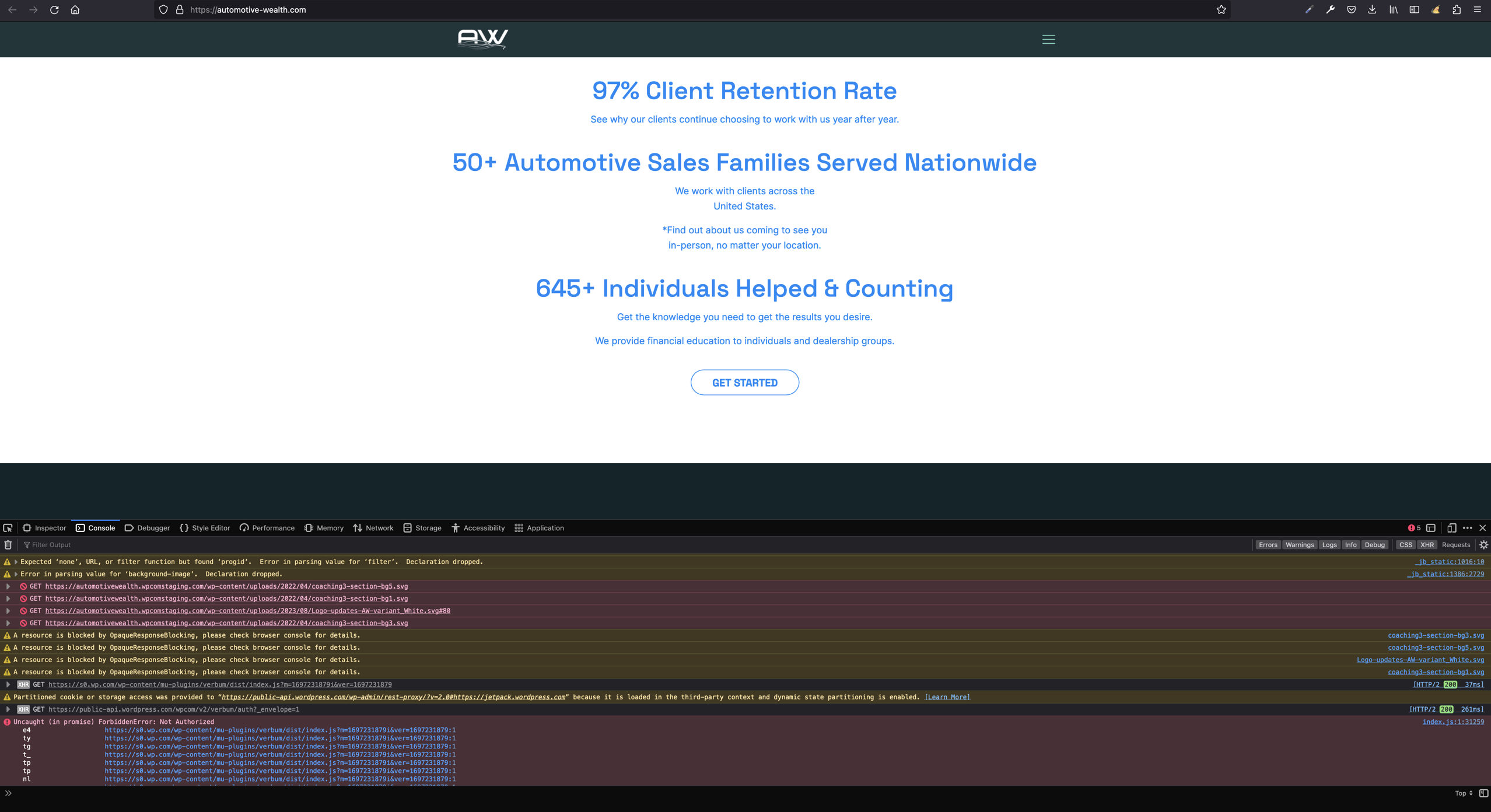Screen dimensions: 1491x812
Task: Open the Performance tab
Action: [x=267, y=528]
